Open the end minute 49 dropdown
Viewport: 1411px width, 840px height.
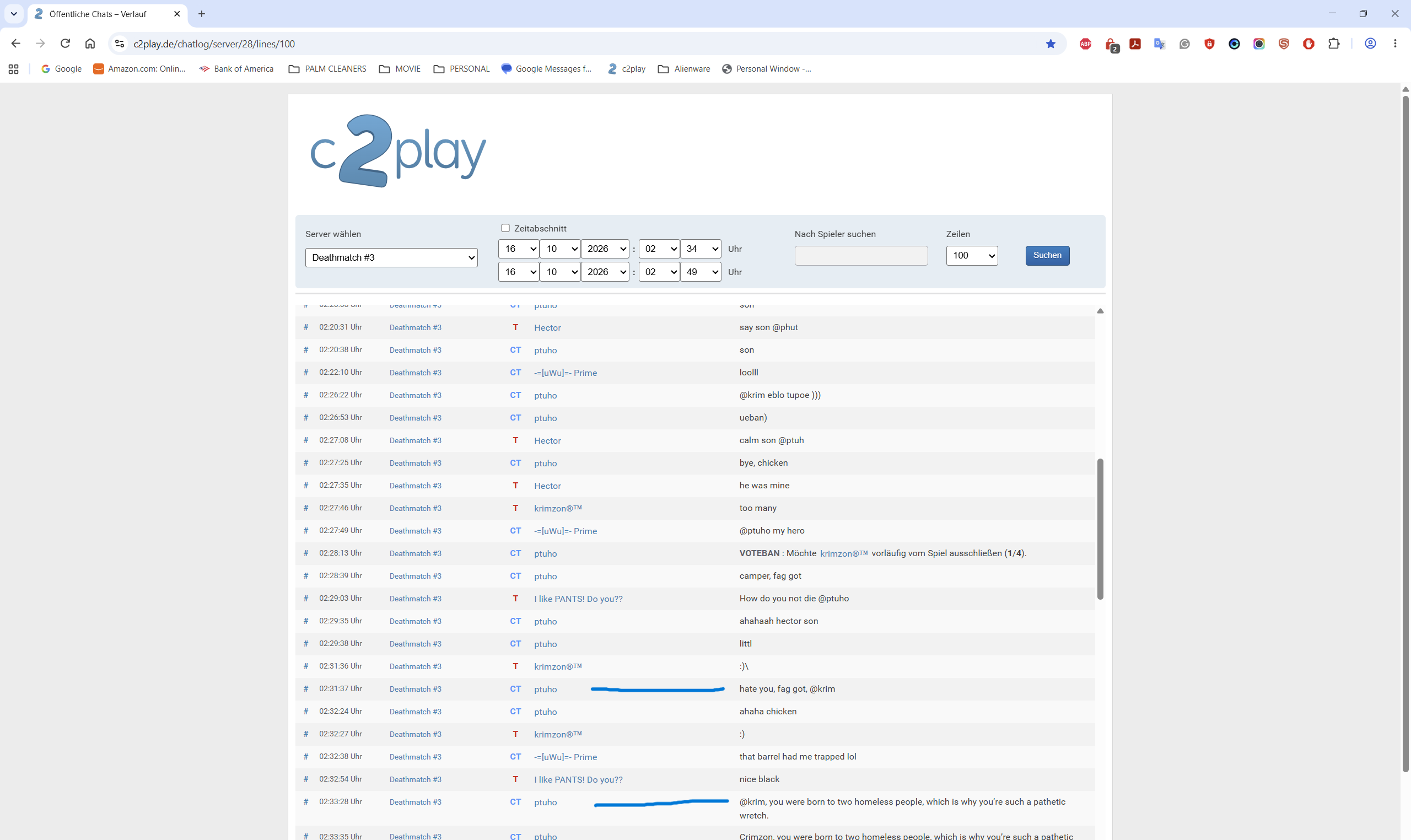700,272
